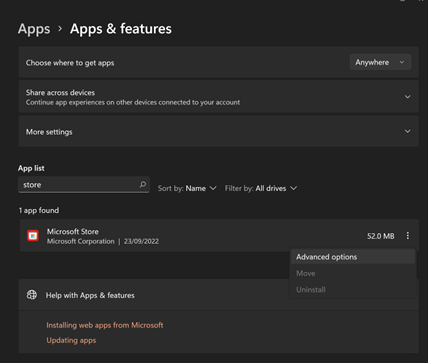428x363 pixels.
Task: Click the Microsoft Store app icon
Action: tap(33, 236)
